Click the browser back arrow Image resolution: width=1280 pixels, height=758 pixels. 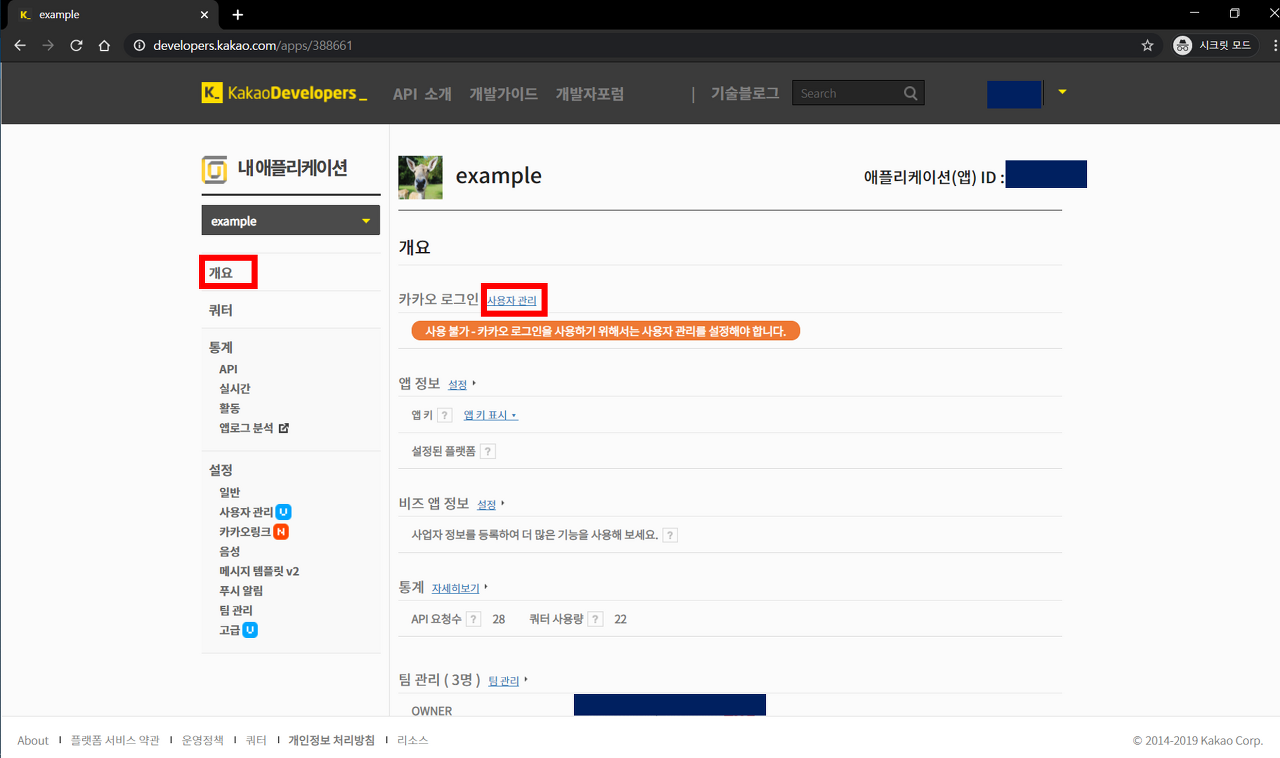(x=20, y=45)
